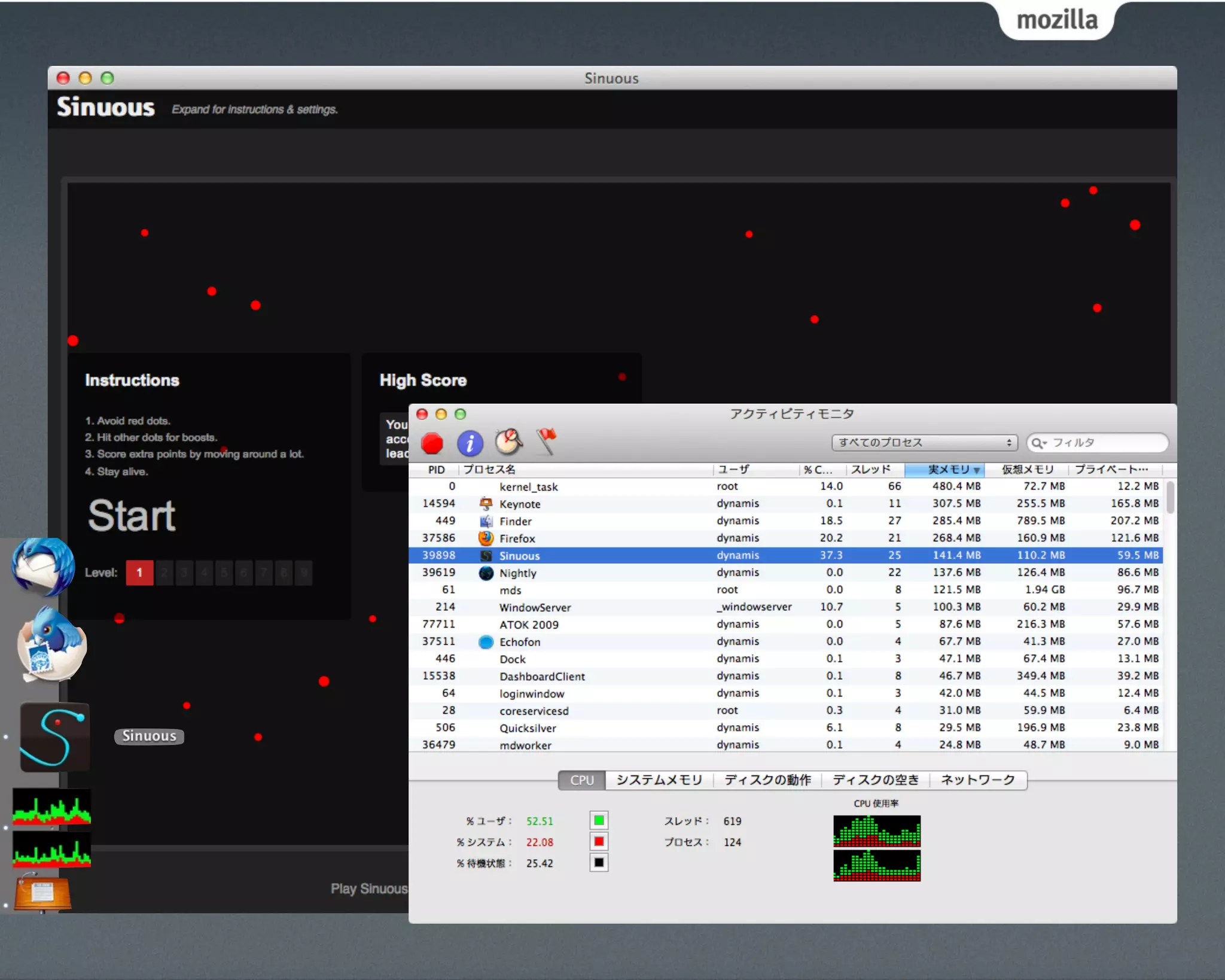Click the Keynote podium icon in the dock
This screenshot has height=980, width=1225.
pyautogui.click(x=42, y=893)
